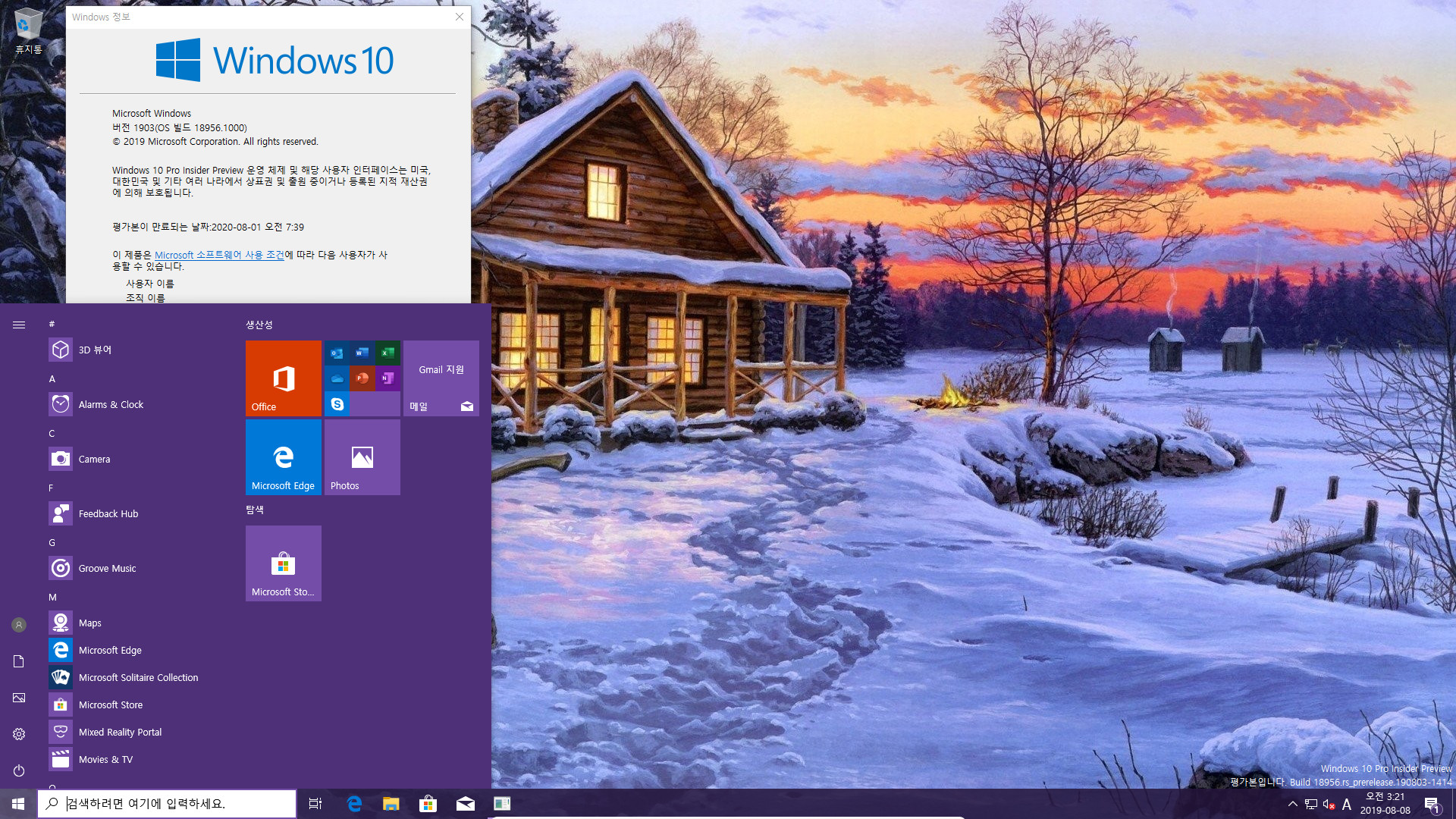The width and height of the screenshot is (1456, 819).
Task: Toggle the IME input mode indicator A
Action: [x=1347, y=804]
